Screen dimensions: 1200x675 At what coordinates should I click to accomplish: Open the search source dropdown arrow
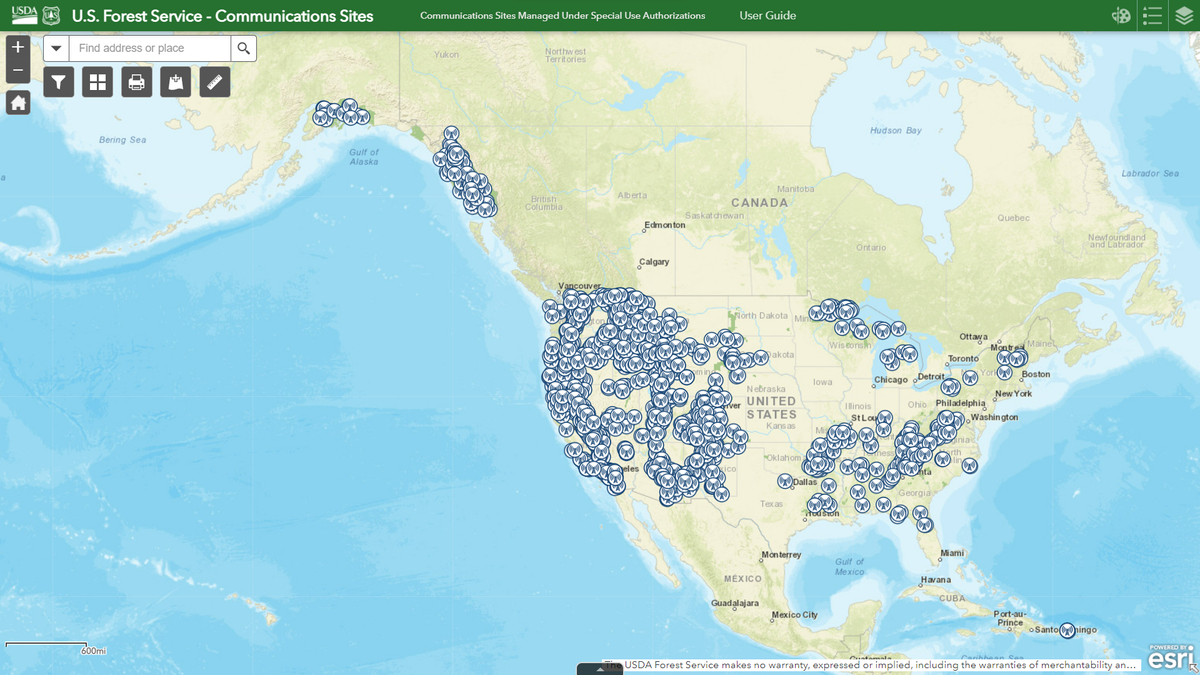coord(56,47)
